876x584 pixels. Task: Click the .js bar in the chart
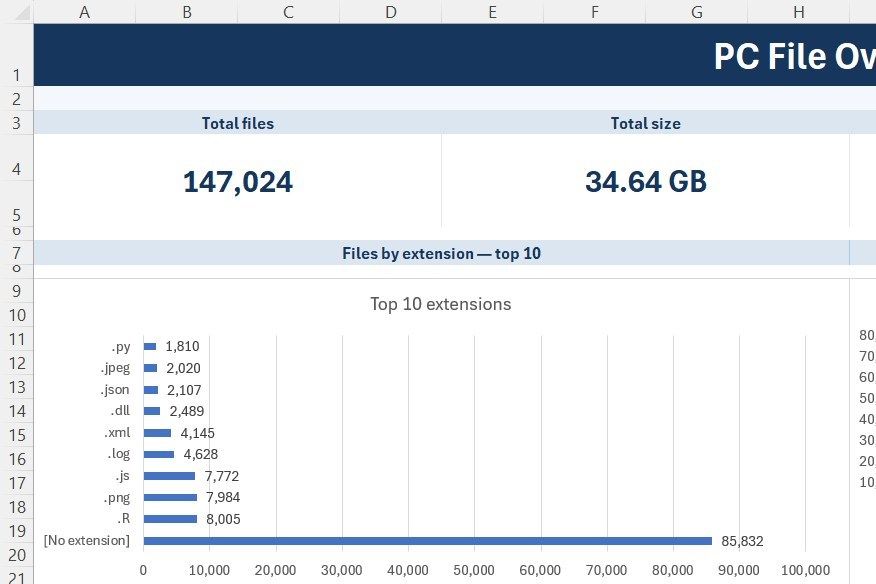tap(169, 476)
